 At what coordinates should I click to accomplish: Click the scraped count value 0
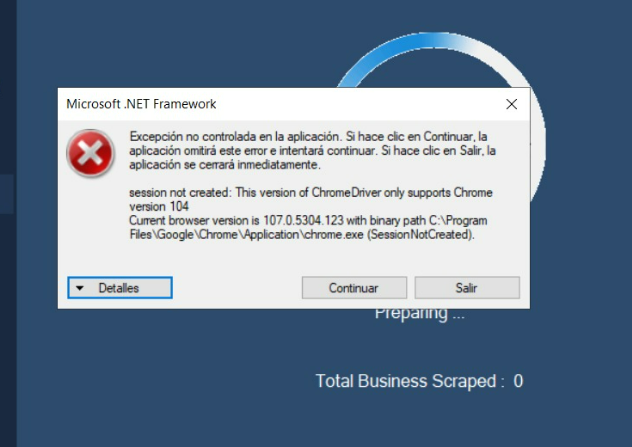point(518,381)
